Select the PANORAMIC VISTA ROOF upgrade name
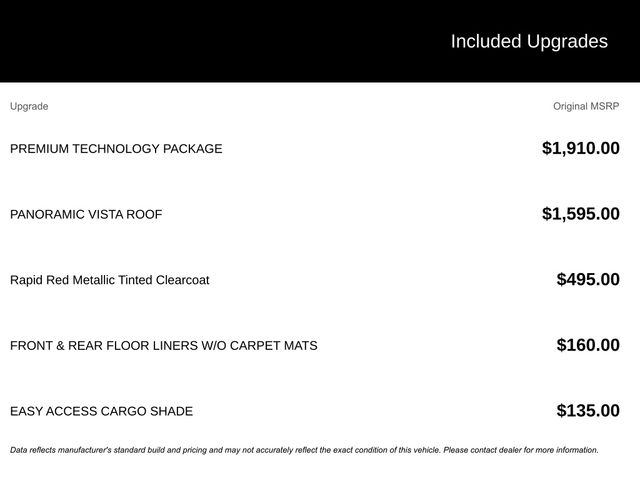Screen dimensions: 640x480 pyautogui.click(x=86, y=214)
